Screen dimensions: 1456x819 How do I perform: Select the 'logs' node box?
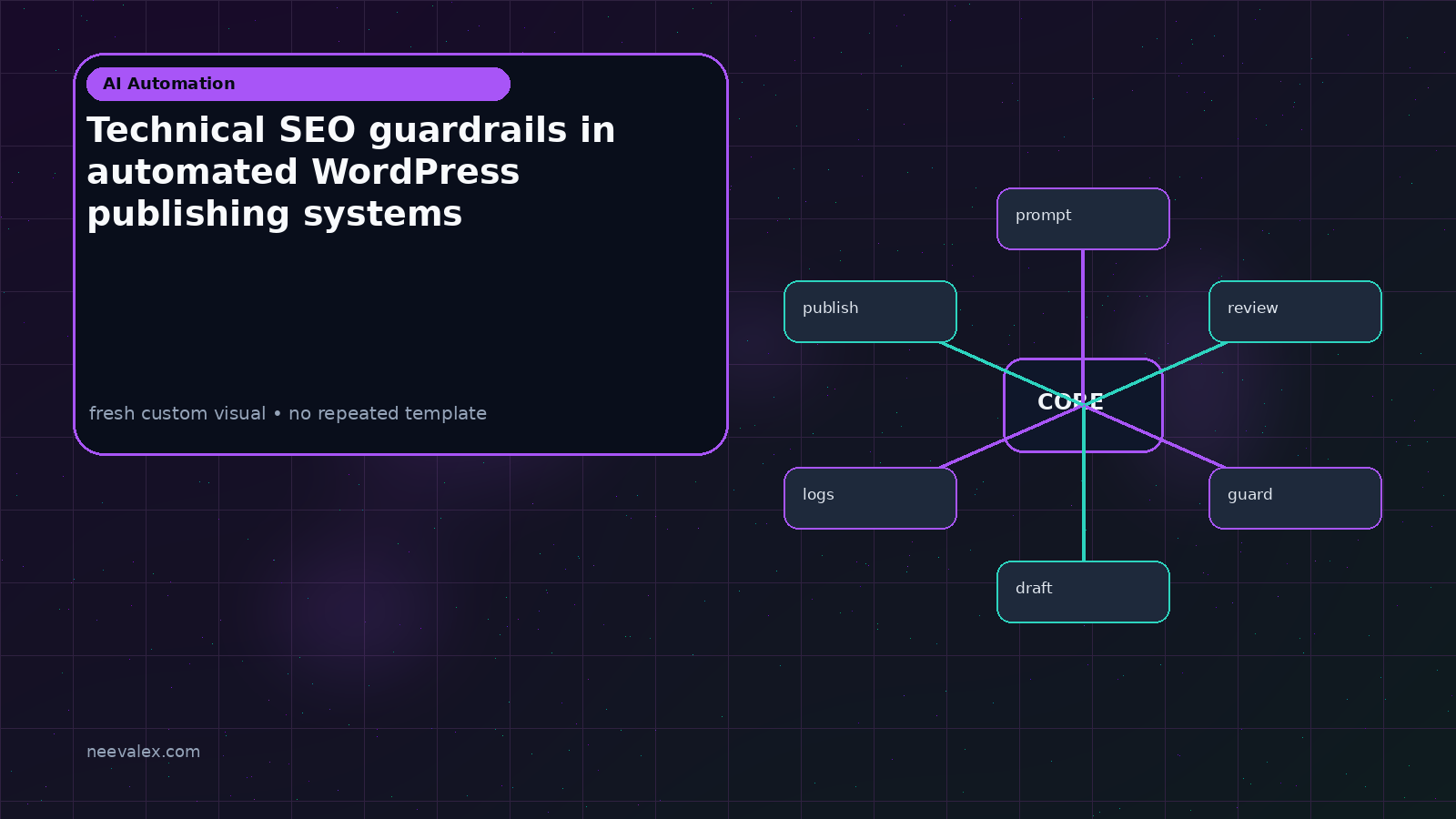(x=870, y=498)
